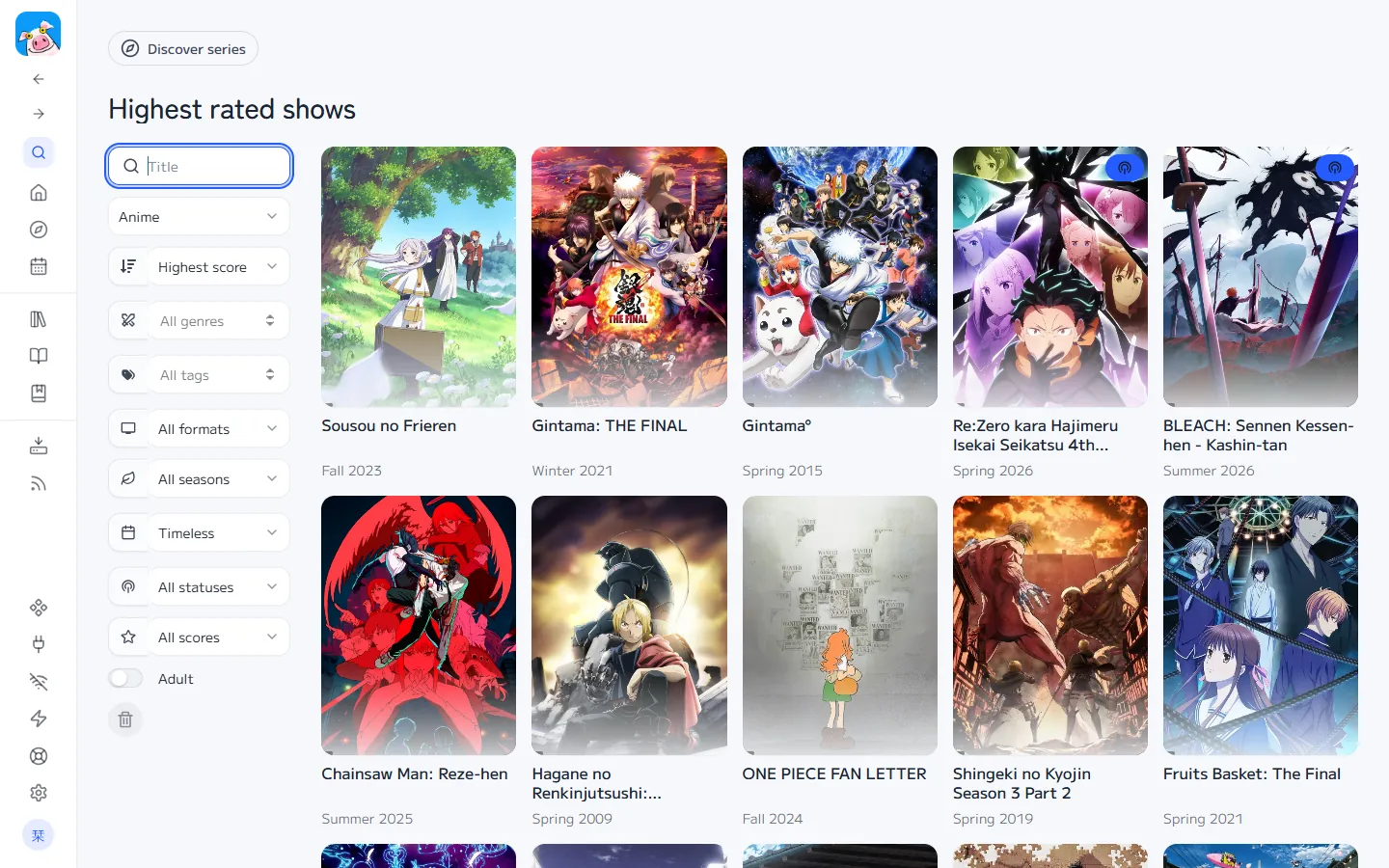This screenshot has height=868, width=1389.
Task: Open the Sousou no Frieren title link
Action: [389, 425]
